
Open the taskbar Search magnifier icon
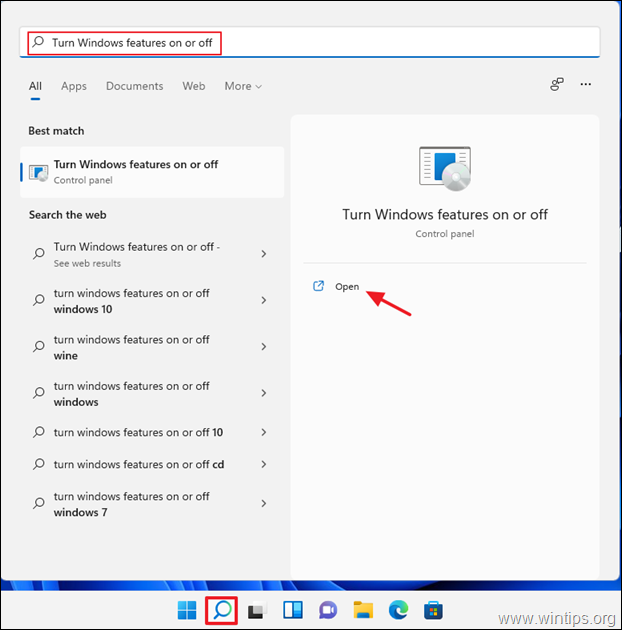(x=222, y=610)
